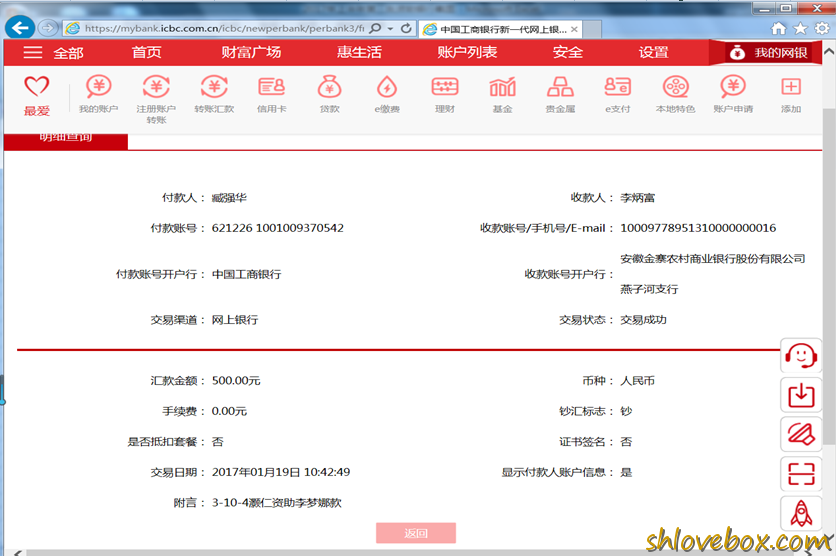
Task: Click the scan frame icon in side panel
Action: [x=801, y=474]
